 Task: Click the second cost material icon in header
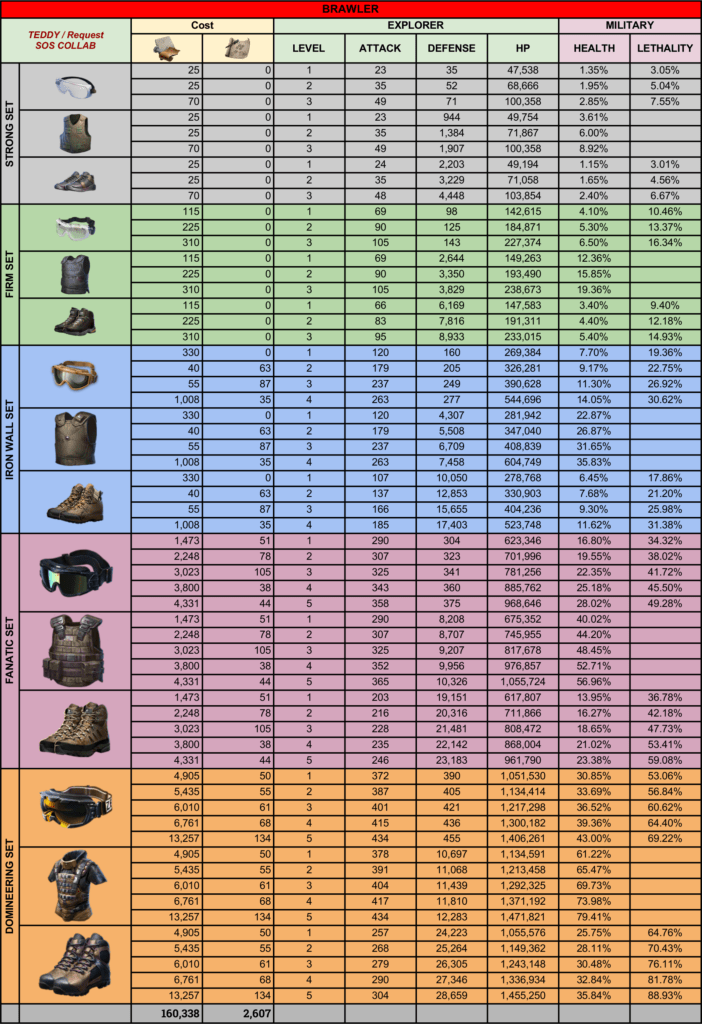[237, 47]
